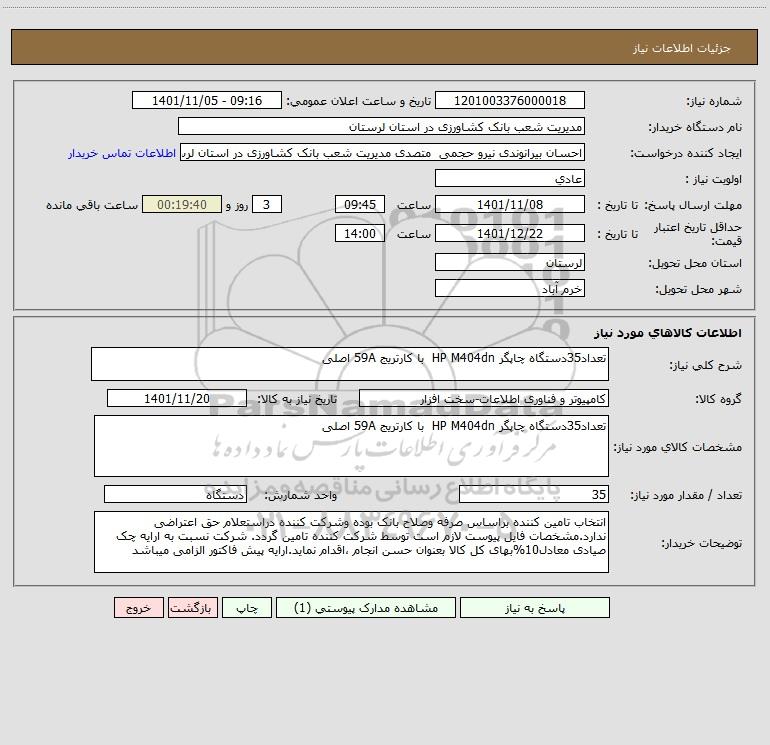Click the چاپ print button

click(247, 608)
